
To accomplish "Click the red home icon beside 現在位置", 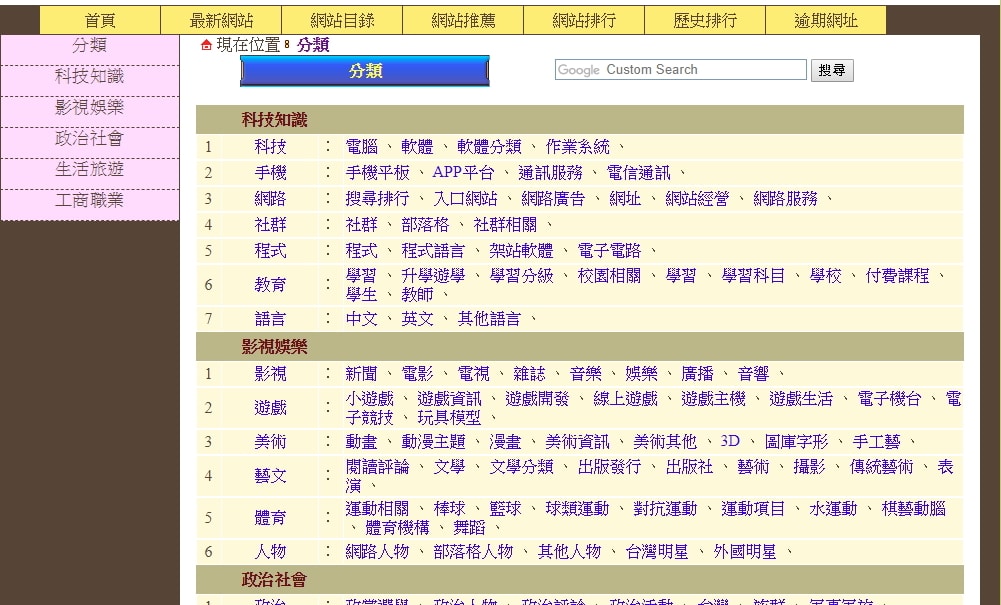I will pyautogui.click(x=206, y=45).
